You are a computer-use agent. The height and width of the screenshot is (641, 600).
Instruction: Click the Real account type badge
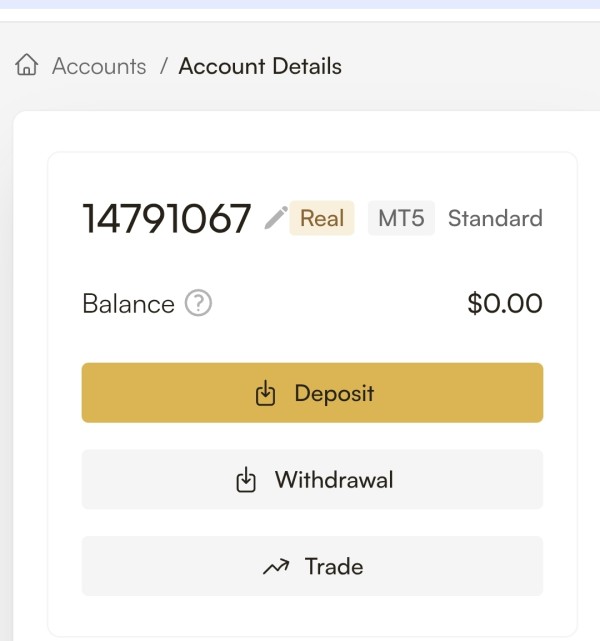(x=322, y=218)
